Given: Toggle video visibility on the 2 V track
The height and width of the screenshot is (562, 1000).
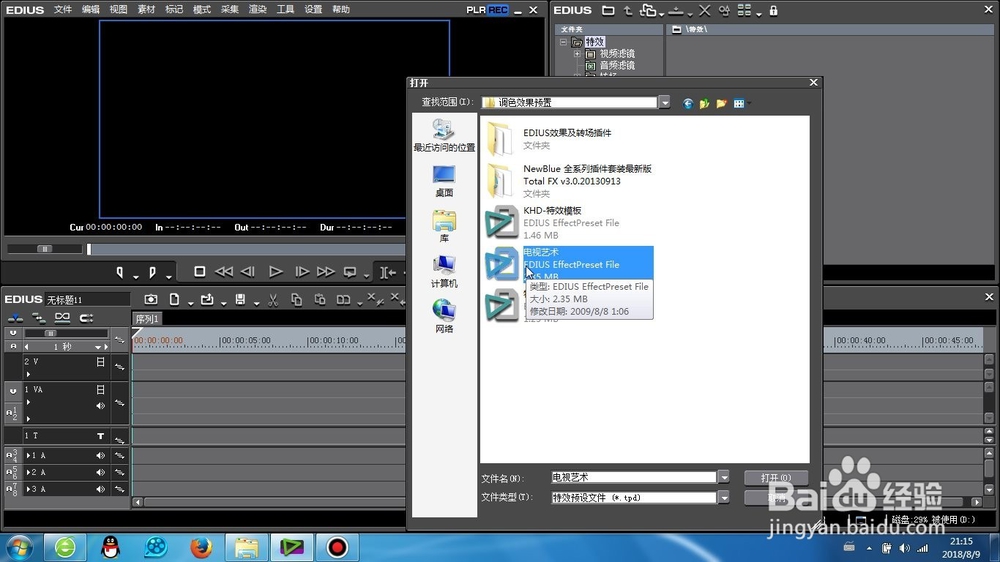Looking at the screenshot, I should pyautogui.click(x=101, y=362).
